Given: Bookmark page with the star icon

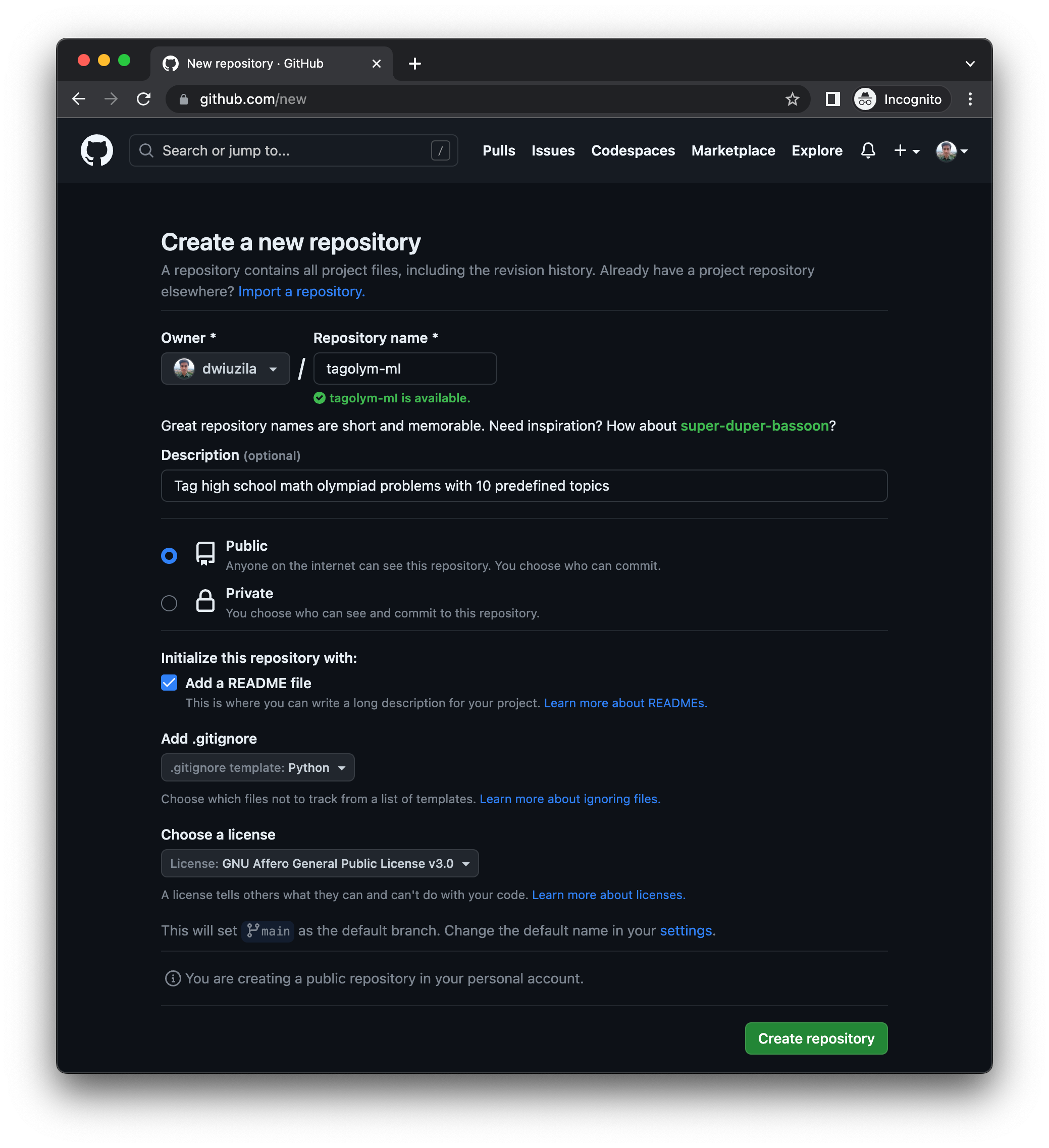Looking at the screenshot, I should click(792, 99).
